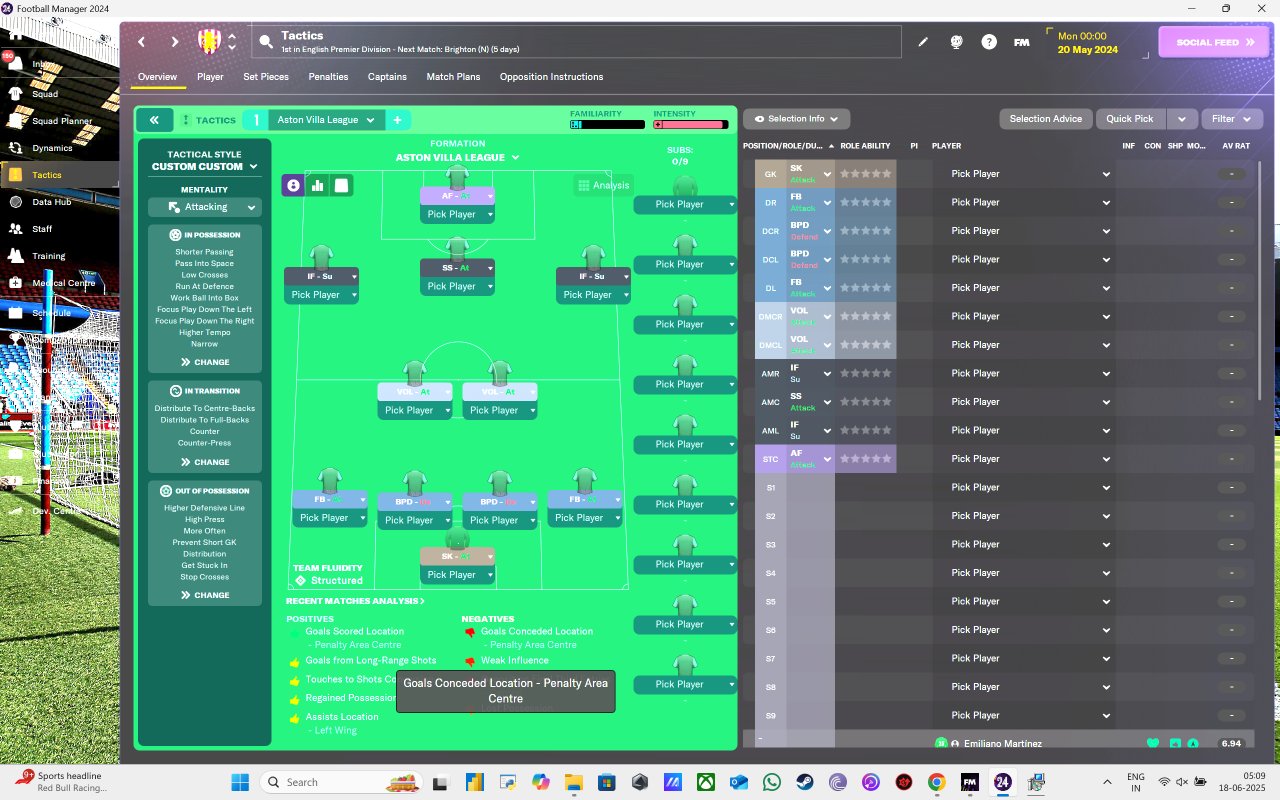
Task: Click the Familiarity progress bar
Action: pos(607,125)
